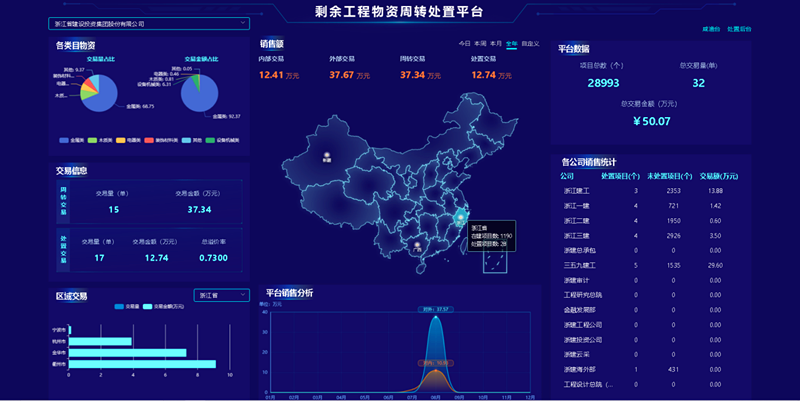Image resolution: width=800 pixels, height=401 pixels.
Task: Click 29.60 in the 三五九建工 row
Action: pos(715,265)
